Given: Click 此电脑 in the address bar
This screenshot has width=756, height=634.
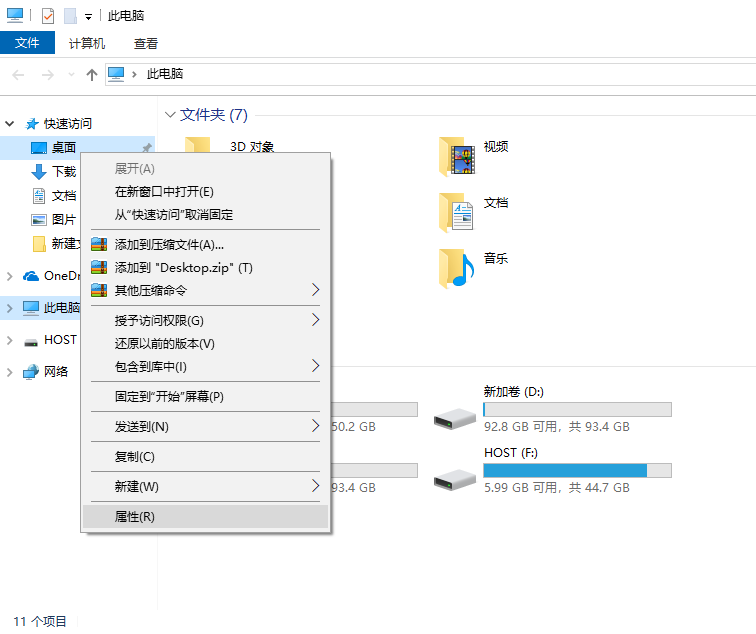Looking at the screenshot, I should click(x=165, y=74).
